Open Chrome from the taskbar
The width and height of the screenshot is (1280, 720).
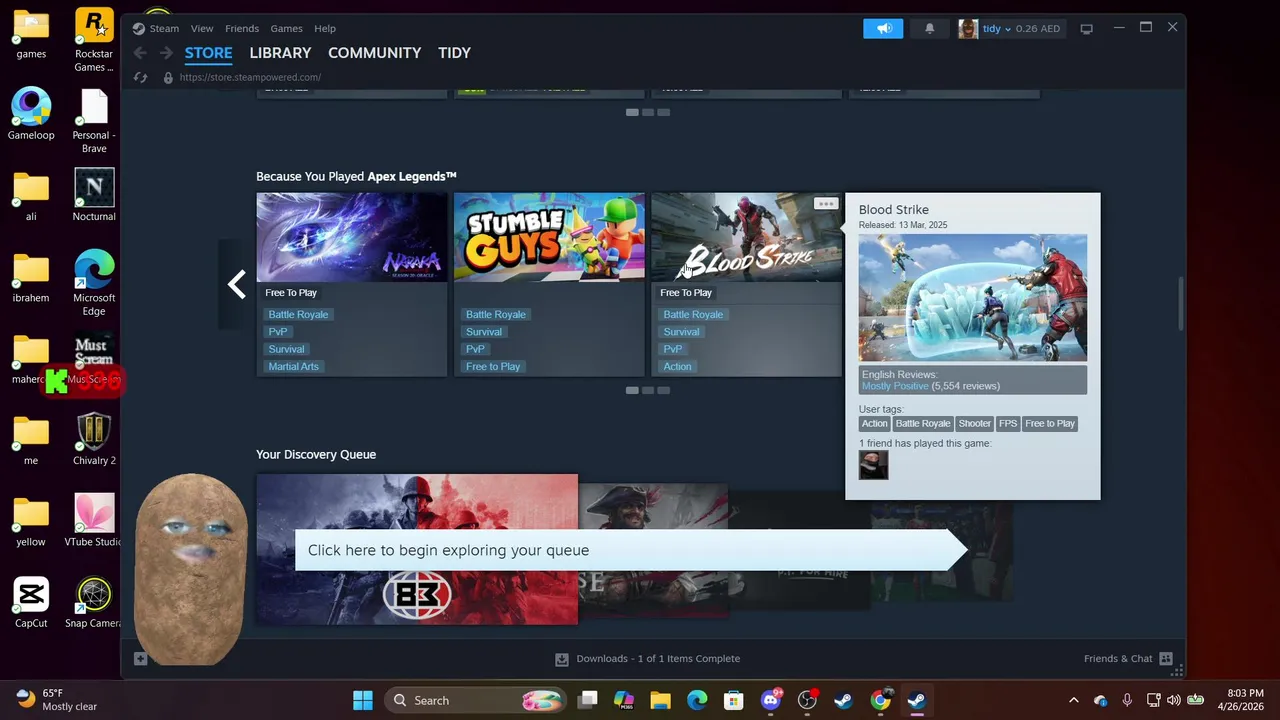880,700
